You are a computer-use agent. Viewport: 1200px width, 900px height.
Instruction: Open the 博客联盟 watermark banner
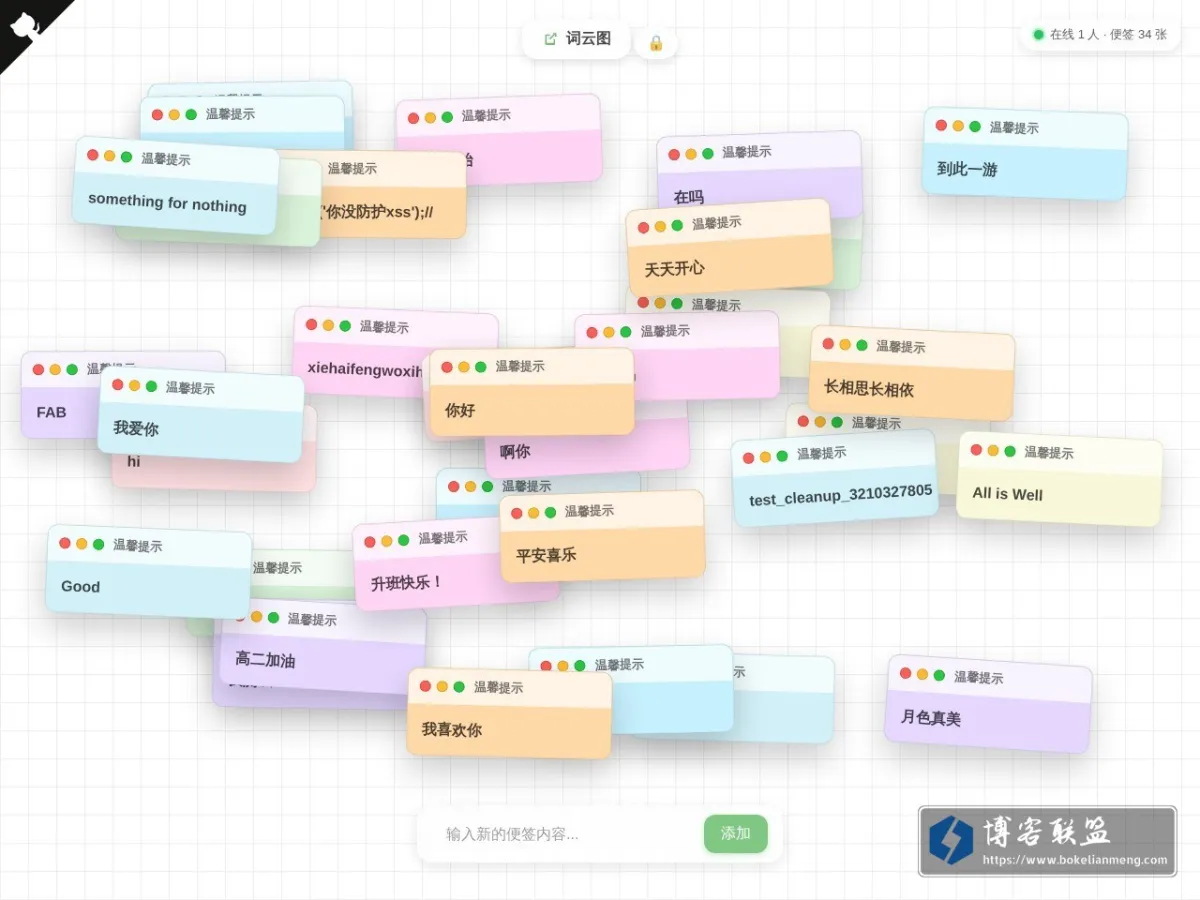[1047, 841]
